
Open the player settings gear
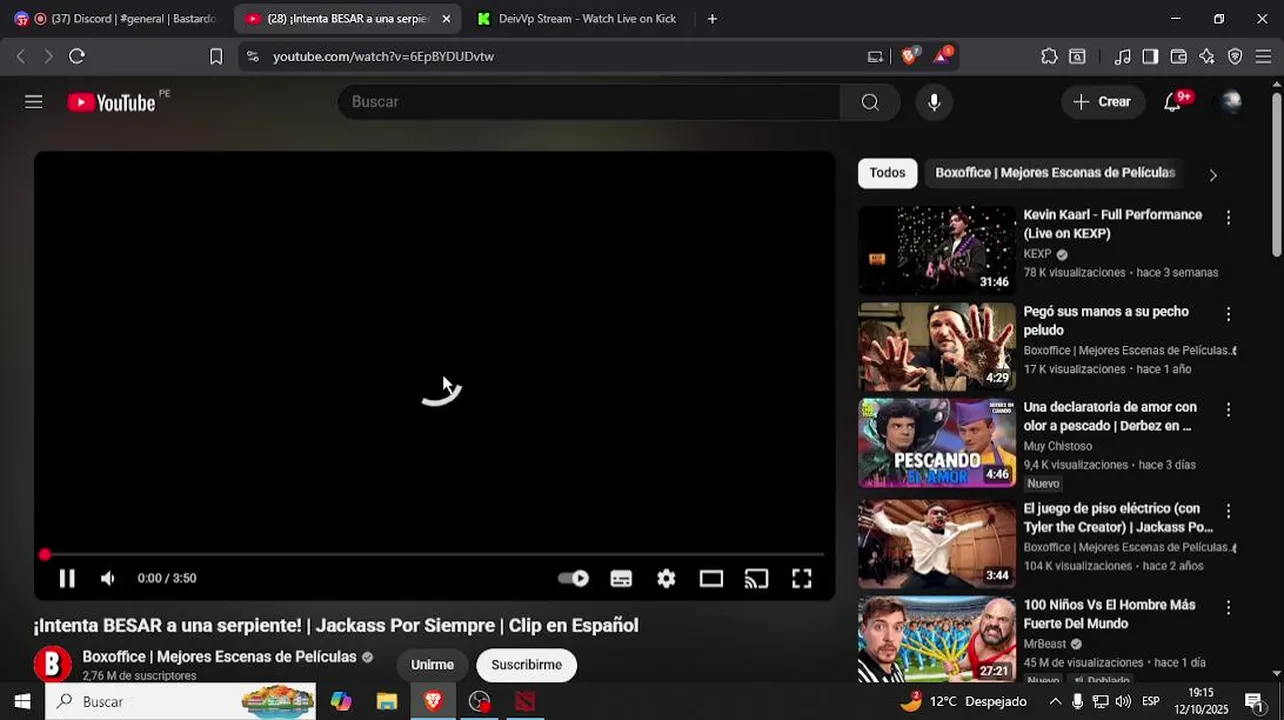point(666,578)
